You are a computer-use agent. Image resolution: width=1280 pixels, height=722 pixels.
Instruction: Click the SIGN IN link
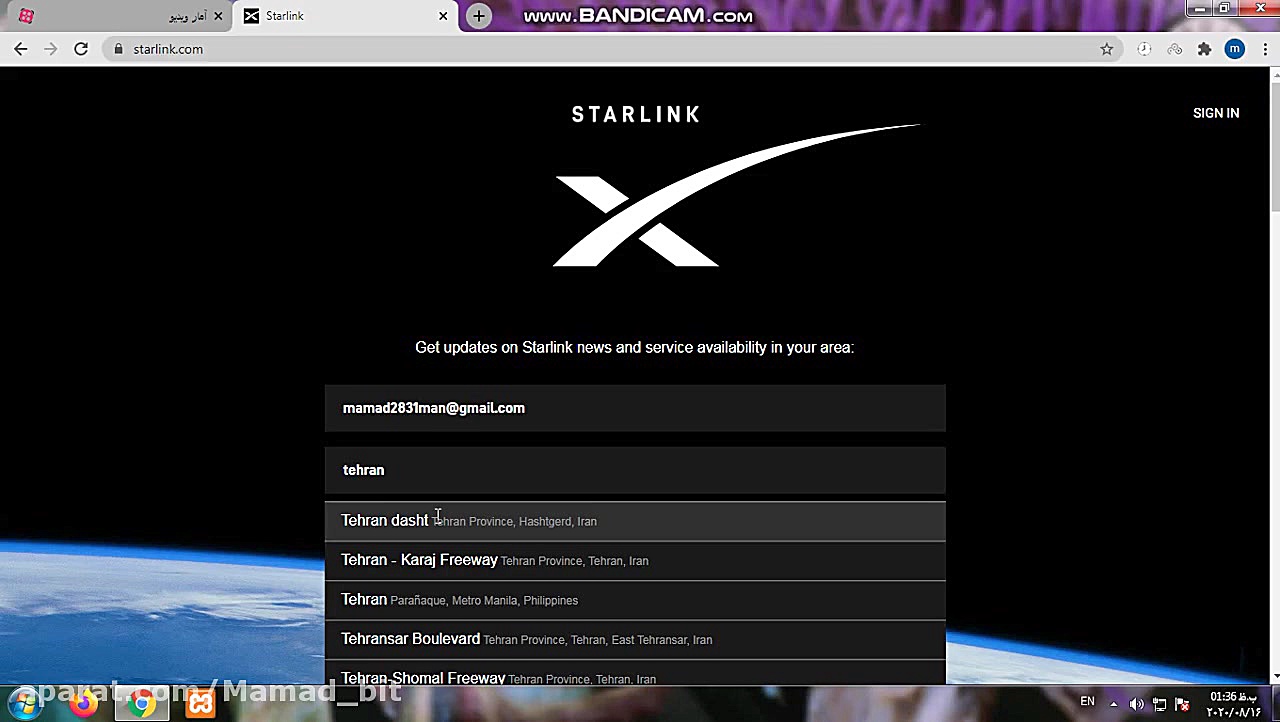pyautogui.click(x=1216, y=113)
